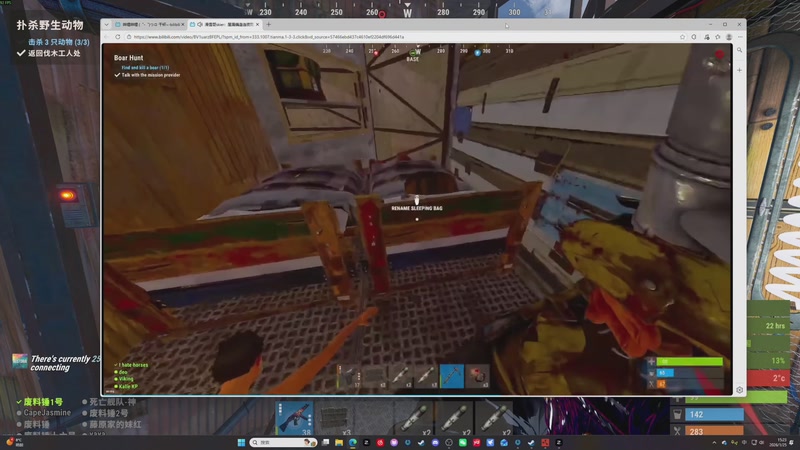Click 'I hate horses' in video team list
Viewport: 800px width, 450px height.
point(133,365)
